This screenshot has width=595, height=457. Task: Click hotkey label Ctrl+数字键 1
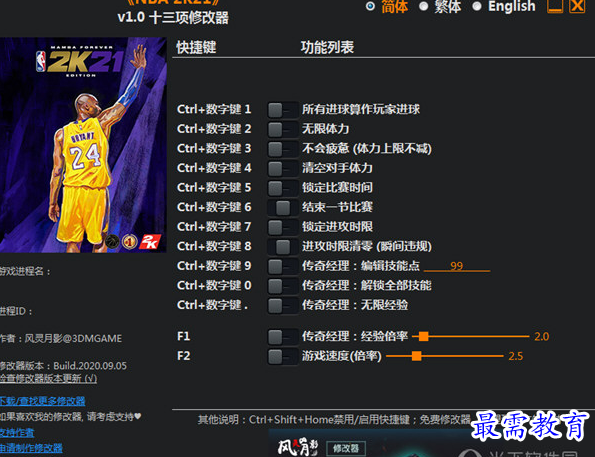tap(214, 110)
